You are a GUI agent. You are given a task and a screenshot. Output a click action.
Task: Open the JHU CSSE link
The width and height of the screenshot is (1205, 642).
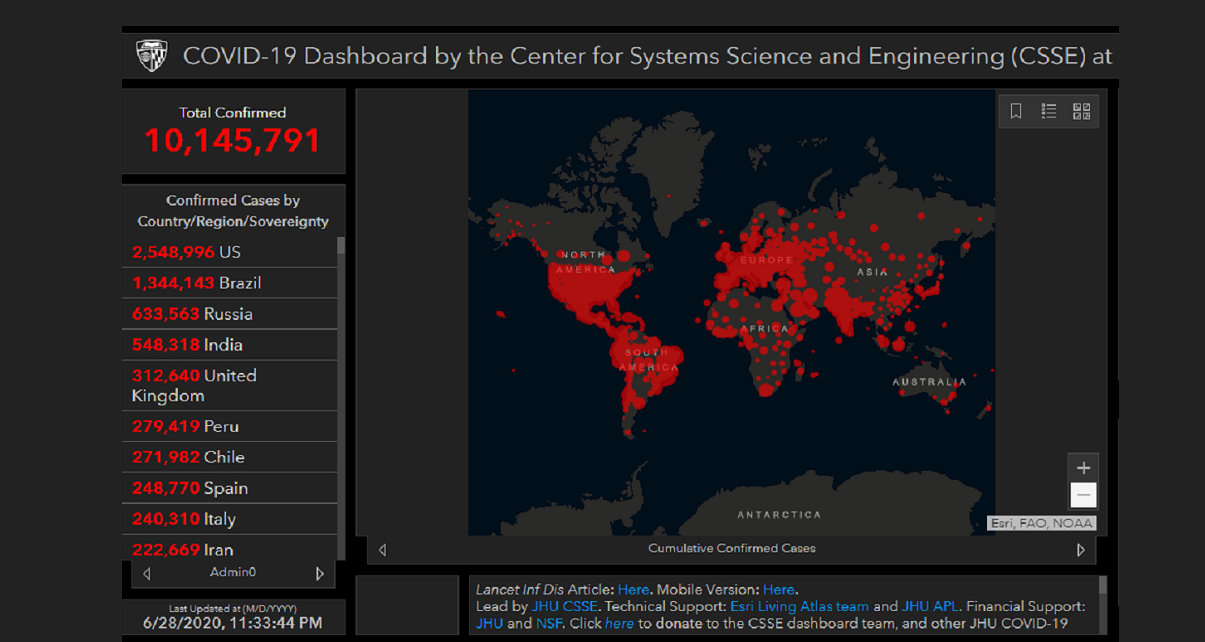[563, 606]
